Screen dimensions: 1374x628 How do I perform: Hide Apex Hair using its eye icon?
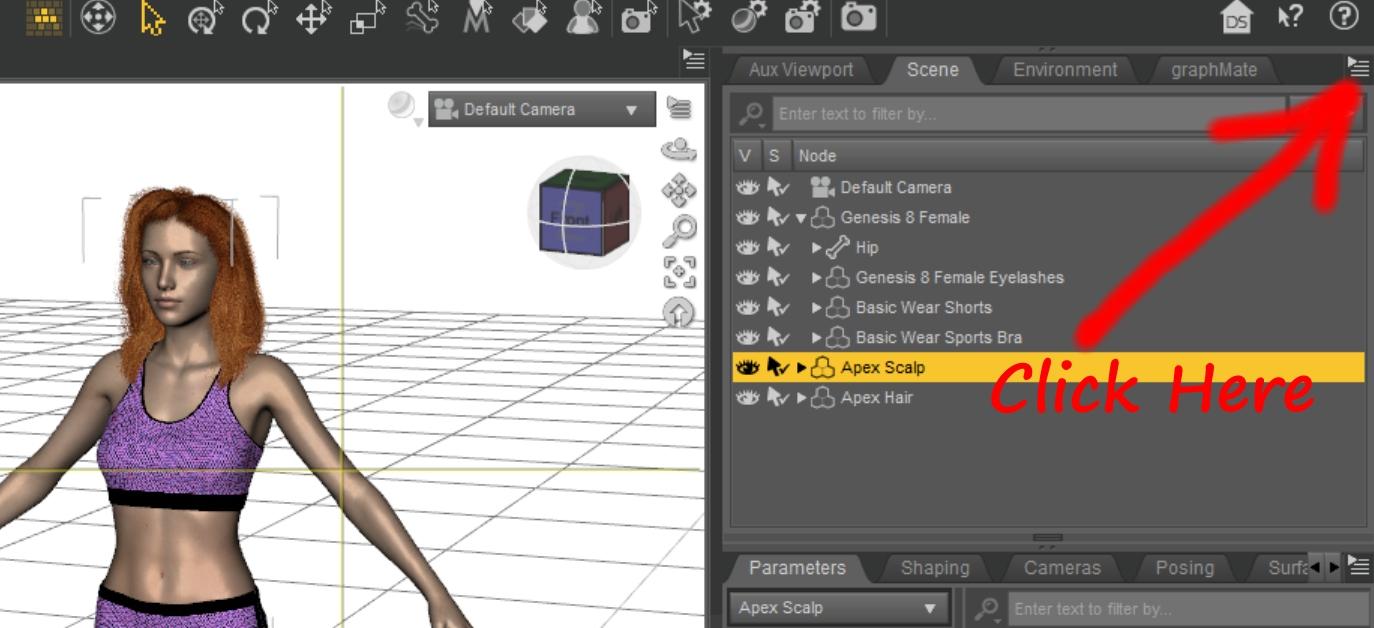point(746,397)
